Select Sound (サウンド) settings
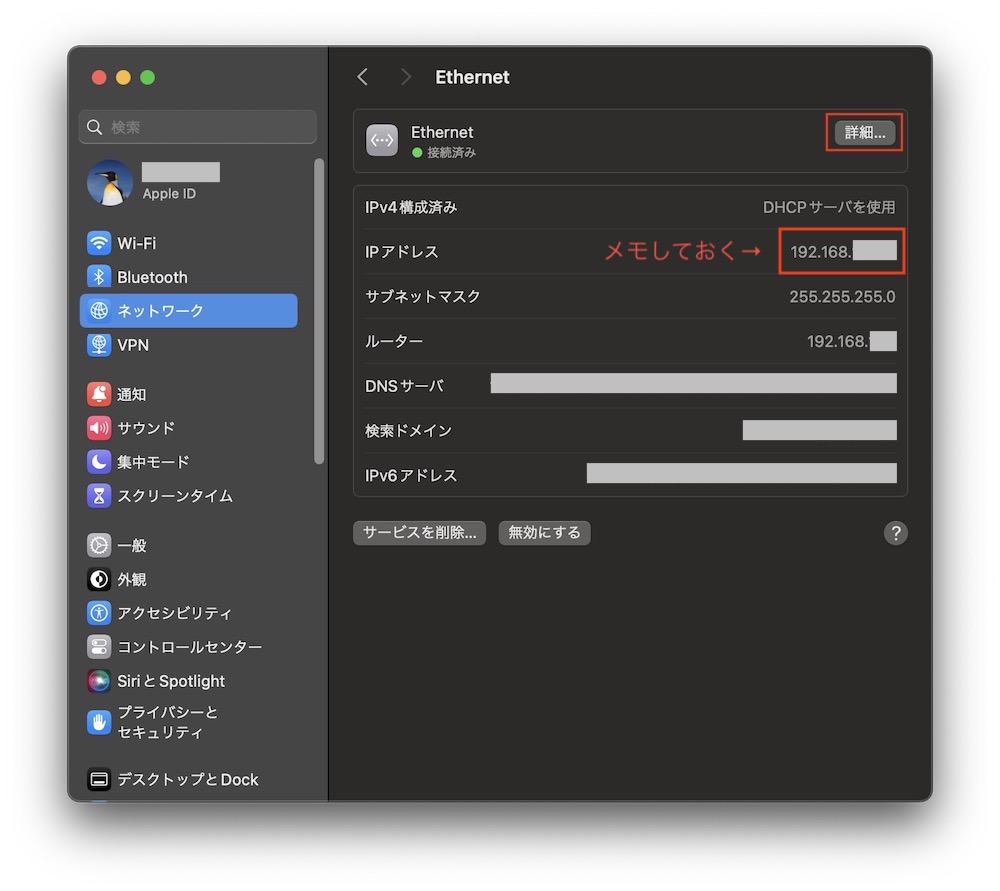 pyautogui.click(x=145, y=428)
